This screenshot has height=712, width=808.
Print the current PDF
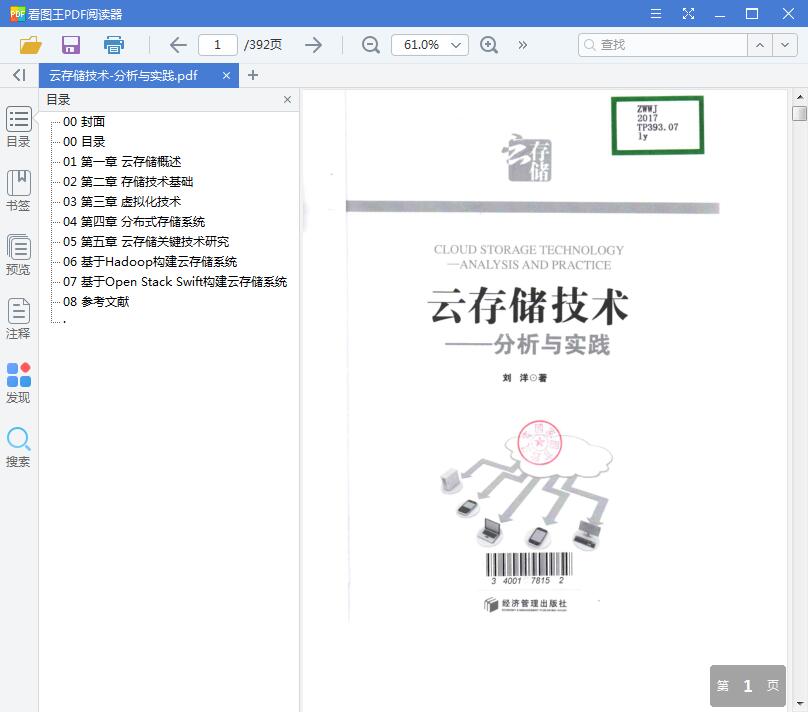click(x=113, y=45)
